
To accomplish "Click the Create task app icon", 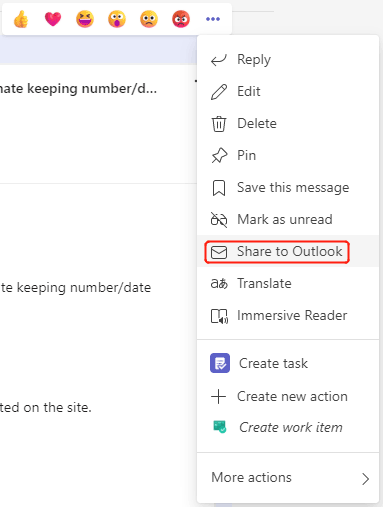I will 220,363.
